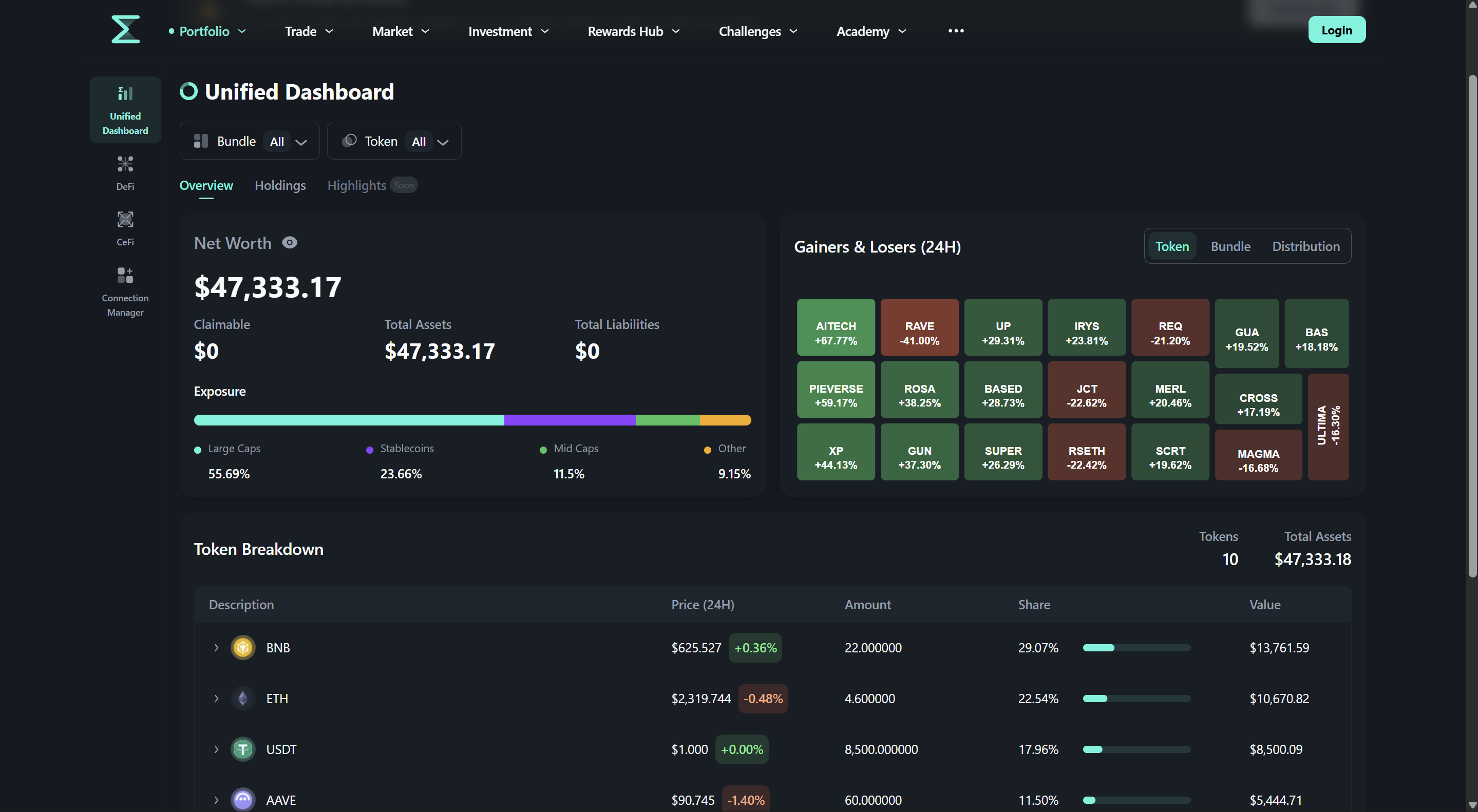The height and width of the screenshot is (812, 1478).
Task: Expand the BNB row
Action: click(x=216, y=648)
